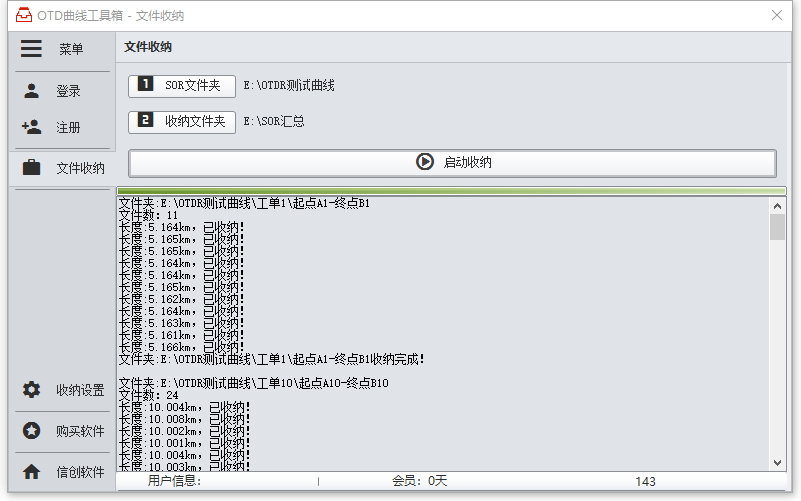Click the star badge purchase icon

pyautogui.click(x=31, y=431)
